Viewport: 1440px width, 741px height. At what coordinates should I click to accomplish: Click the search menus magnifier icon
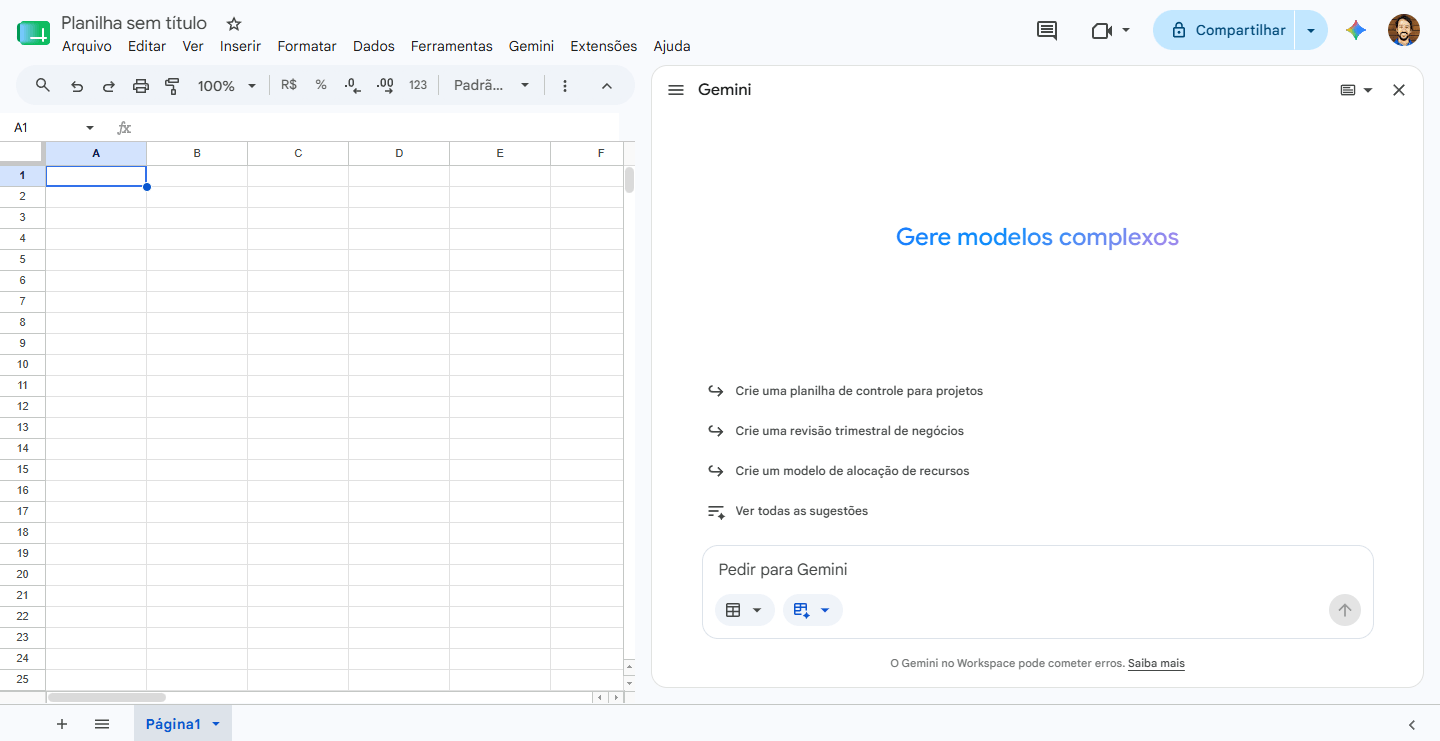point(43,86)
